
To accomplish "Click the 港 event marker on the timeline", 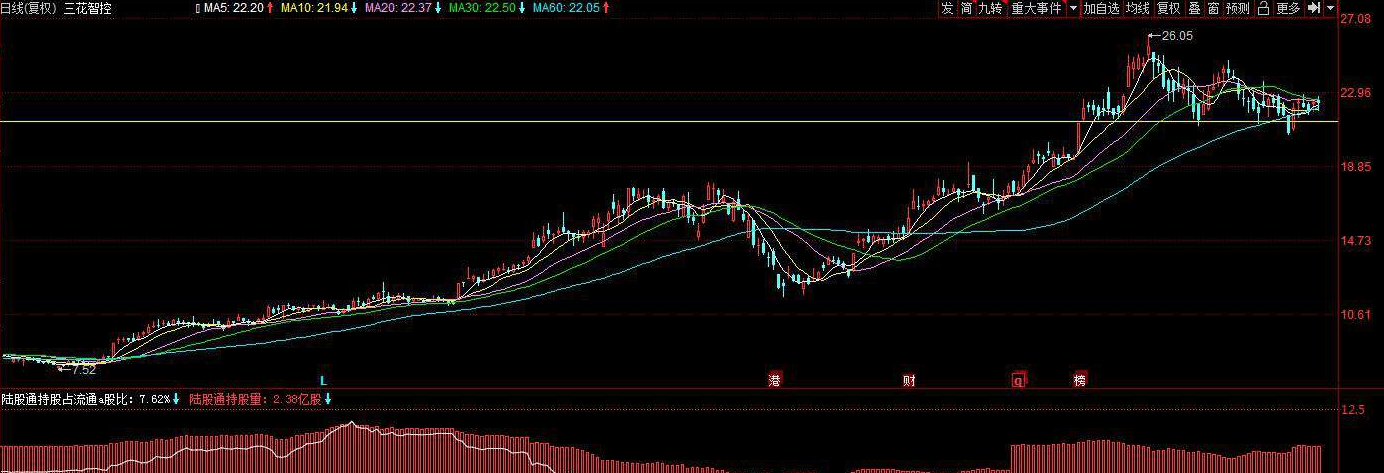I will 774,380.
